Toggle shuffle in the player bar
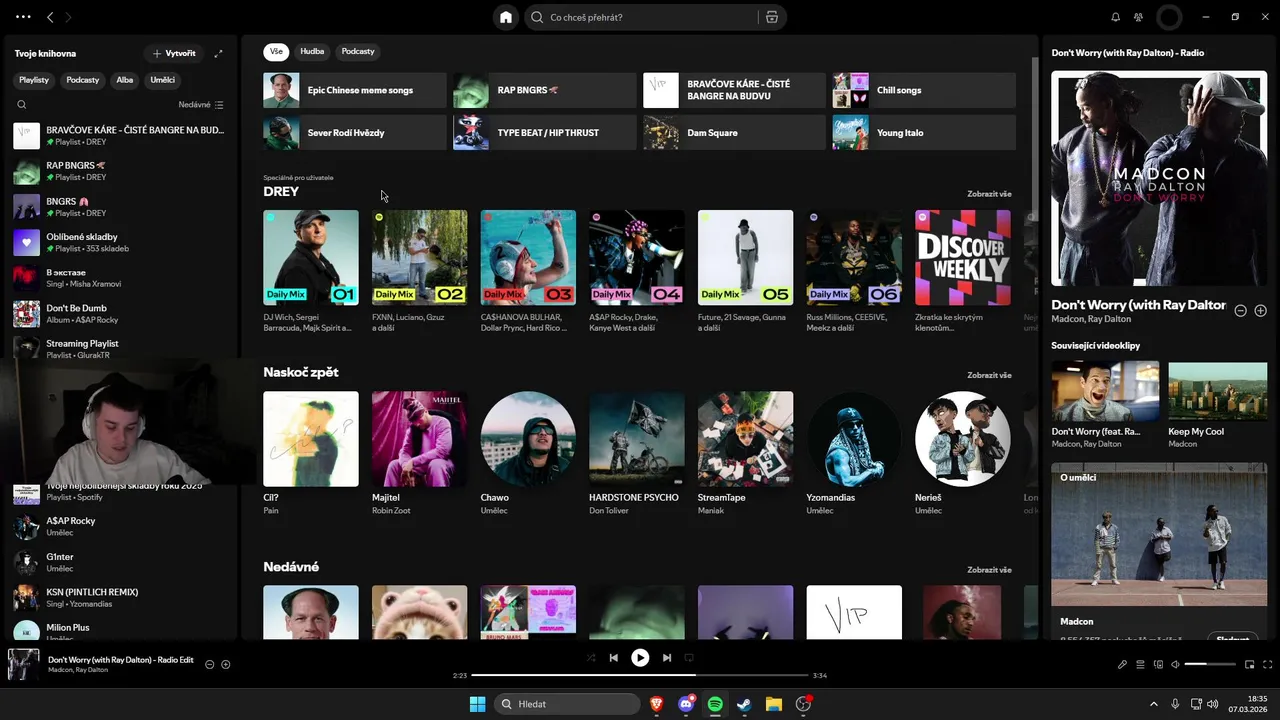 pos(591,657)
